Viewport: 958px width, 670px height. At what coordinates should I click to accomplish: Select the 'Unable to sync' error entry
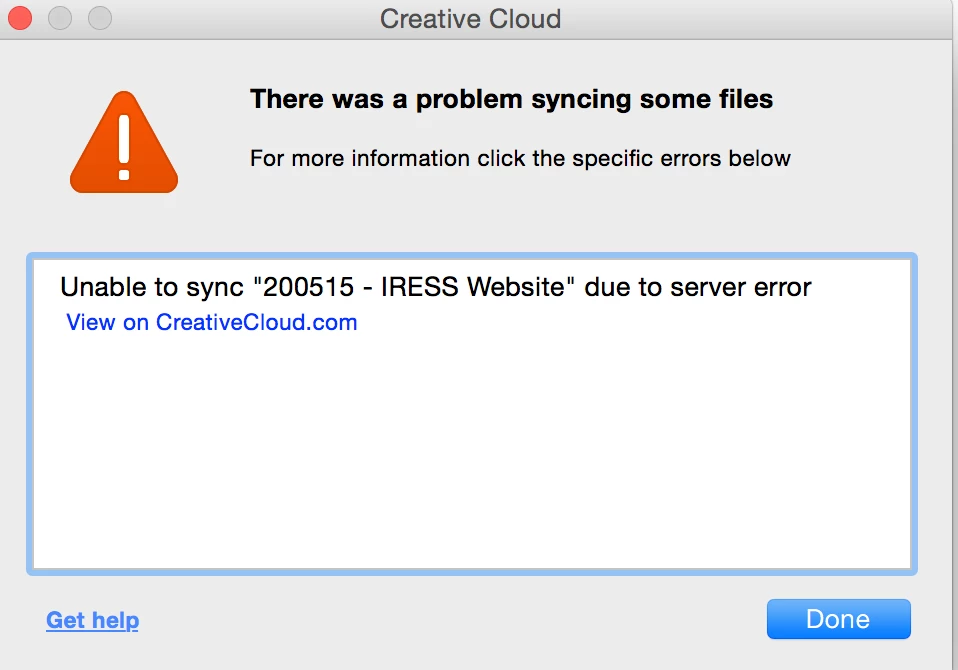tap(436, 286)
